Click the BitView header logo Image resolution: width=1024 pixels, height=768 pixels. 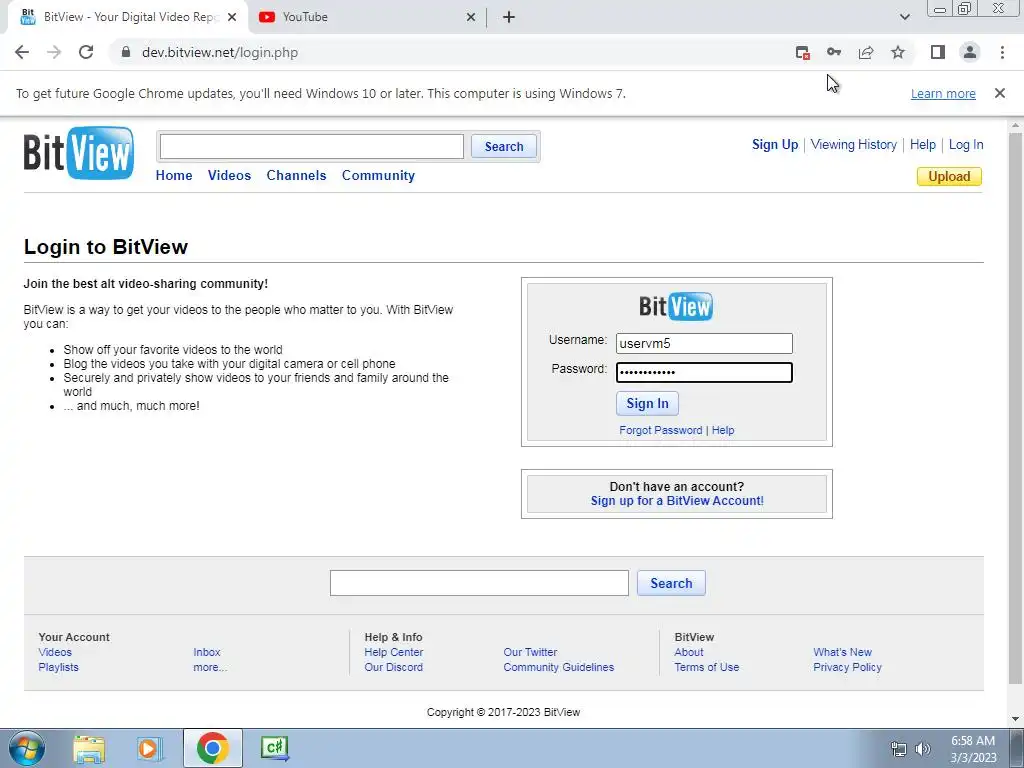click(78, 153)
